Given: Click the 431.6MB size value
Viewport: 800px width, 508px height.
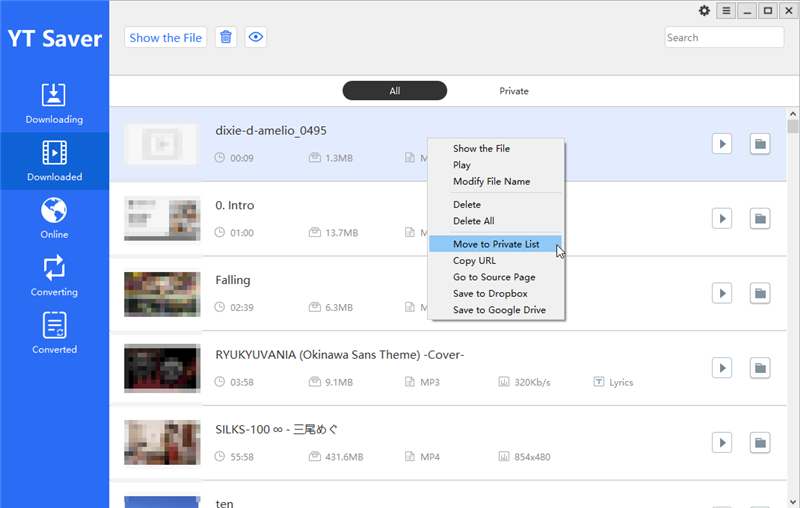Looking at the screenshot, I should point(344,457).
